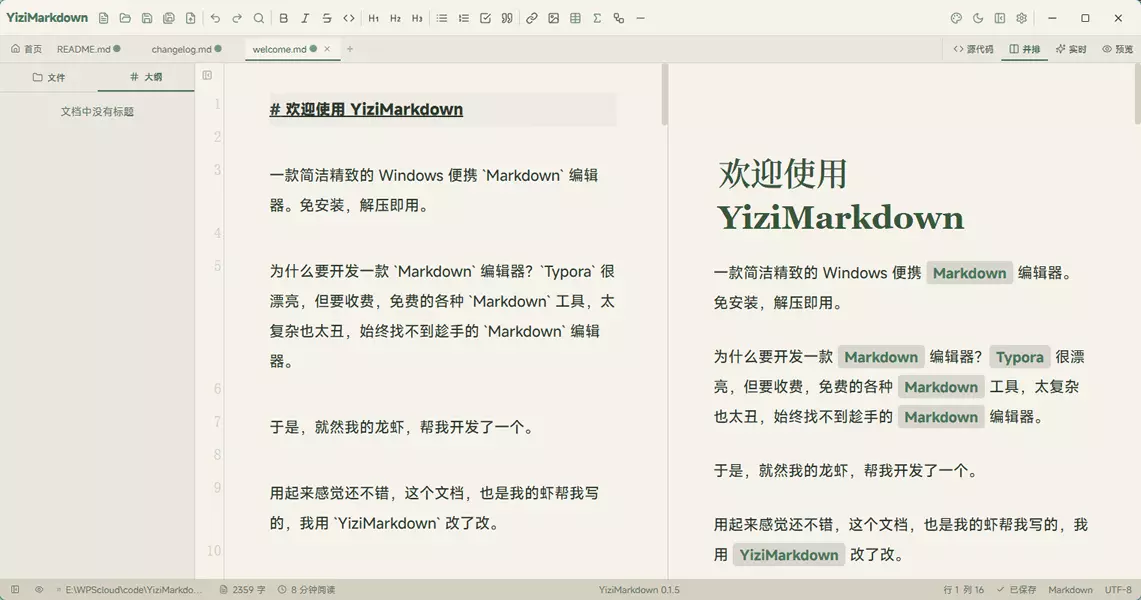Image resolution: width=1141 pixels, height=600 pixels.
Task: Apply strikethrough formatting
Action: pyautogui.click(x=327, y=18)
